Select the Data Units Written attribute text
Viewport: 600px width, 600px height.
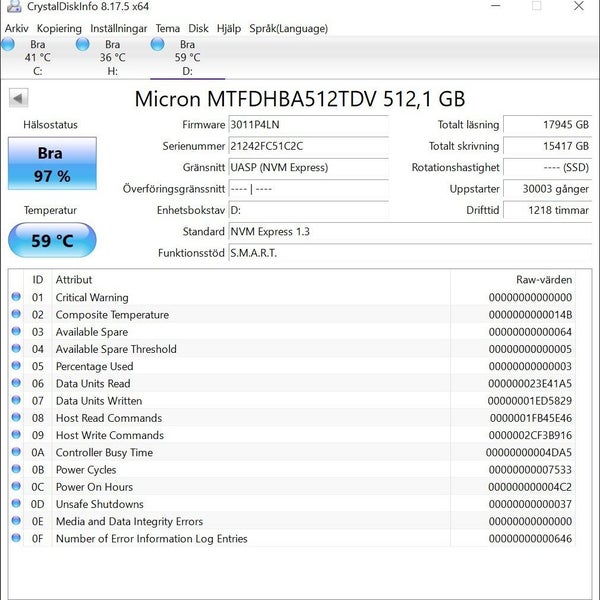coord(99,401)
